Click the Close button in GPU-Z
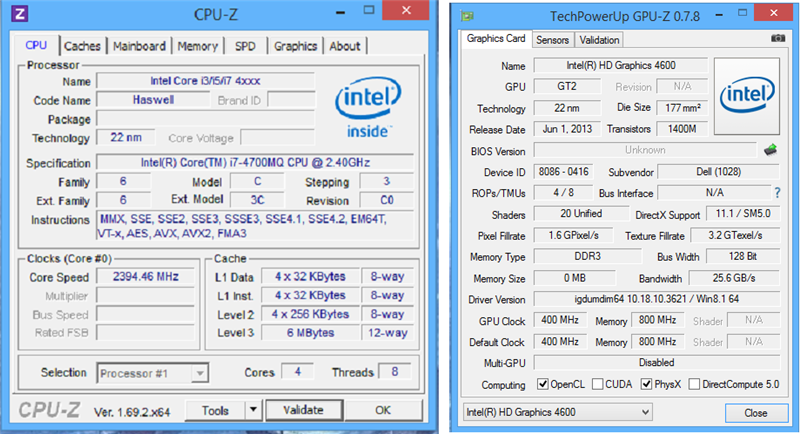 (x=756, y=413)
